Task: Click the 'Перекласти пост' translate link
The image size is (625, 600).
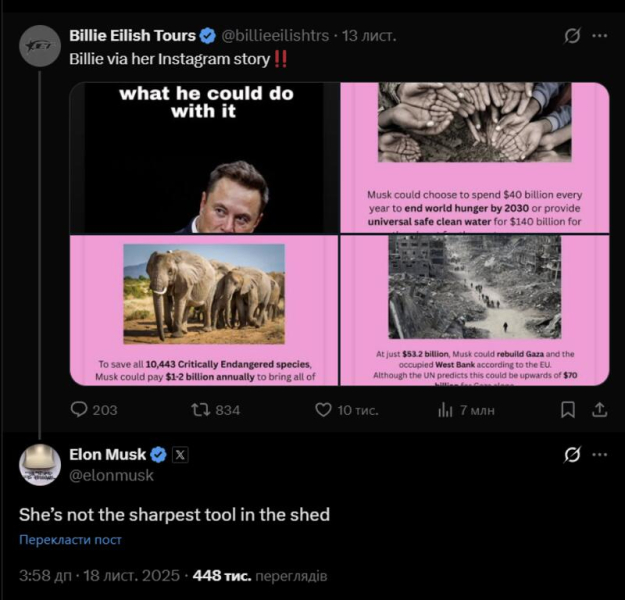Action: coord(70,540)
